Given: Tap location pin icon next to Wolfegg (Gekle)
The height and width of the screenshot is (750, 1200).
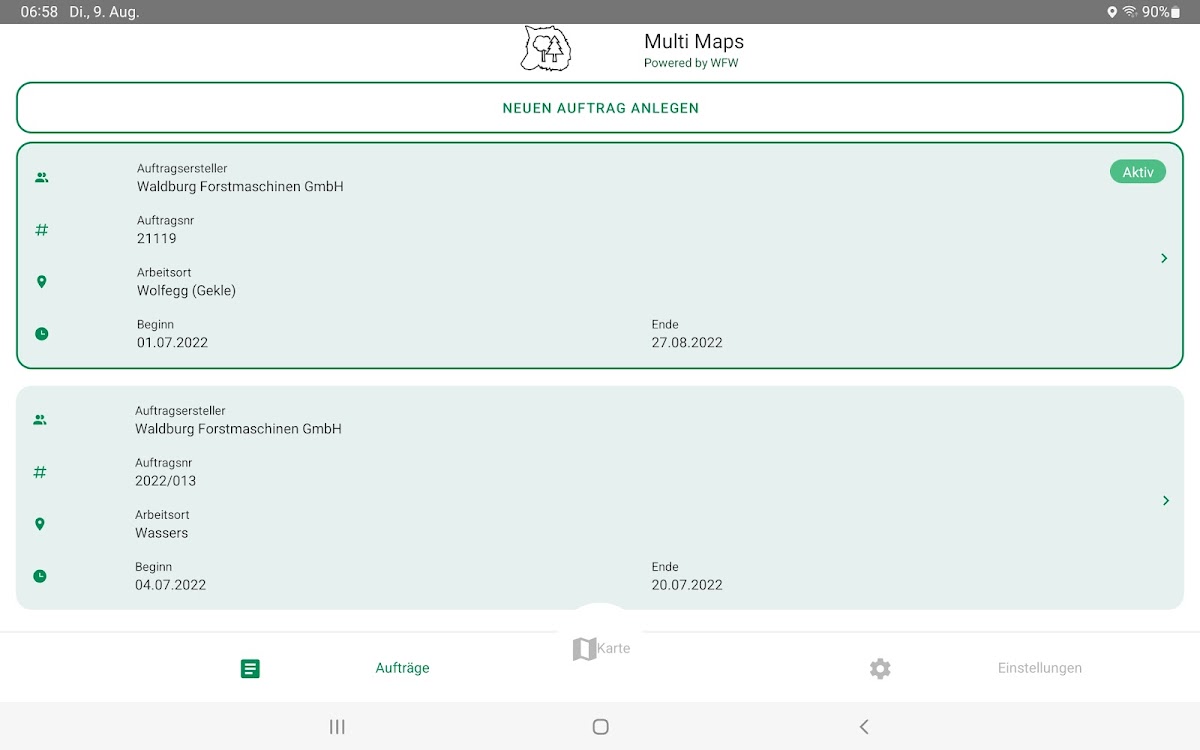Looking at the screenshot, I should pos(41,282).
